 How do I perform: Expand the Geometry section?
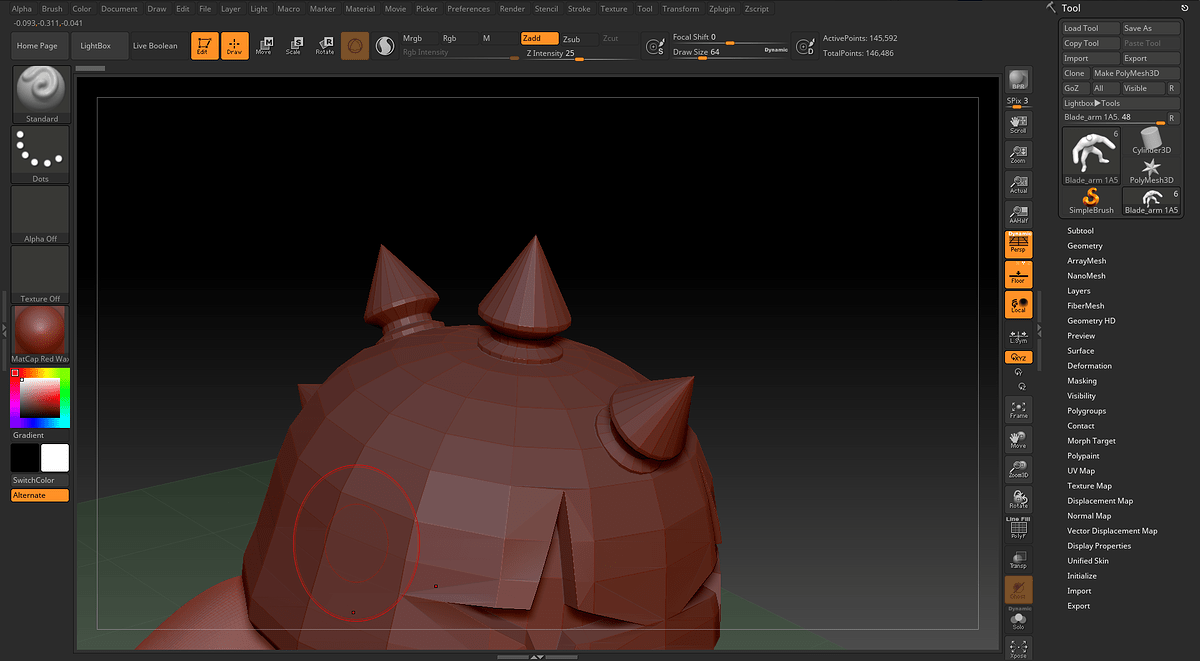(x=1085, y=246)
